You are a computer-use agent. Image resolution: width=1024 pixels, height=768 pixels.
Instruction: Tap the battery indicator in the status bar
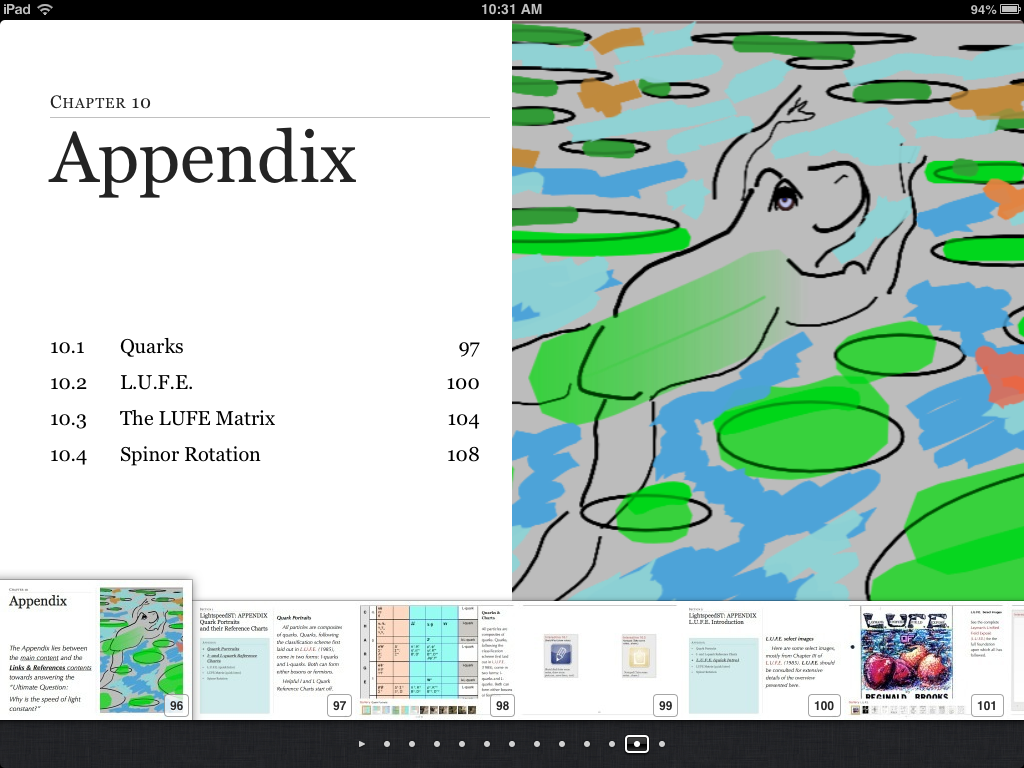click(x=1009, y=10)
